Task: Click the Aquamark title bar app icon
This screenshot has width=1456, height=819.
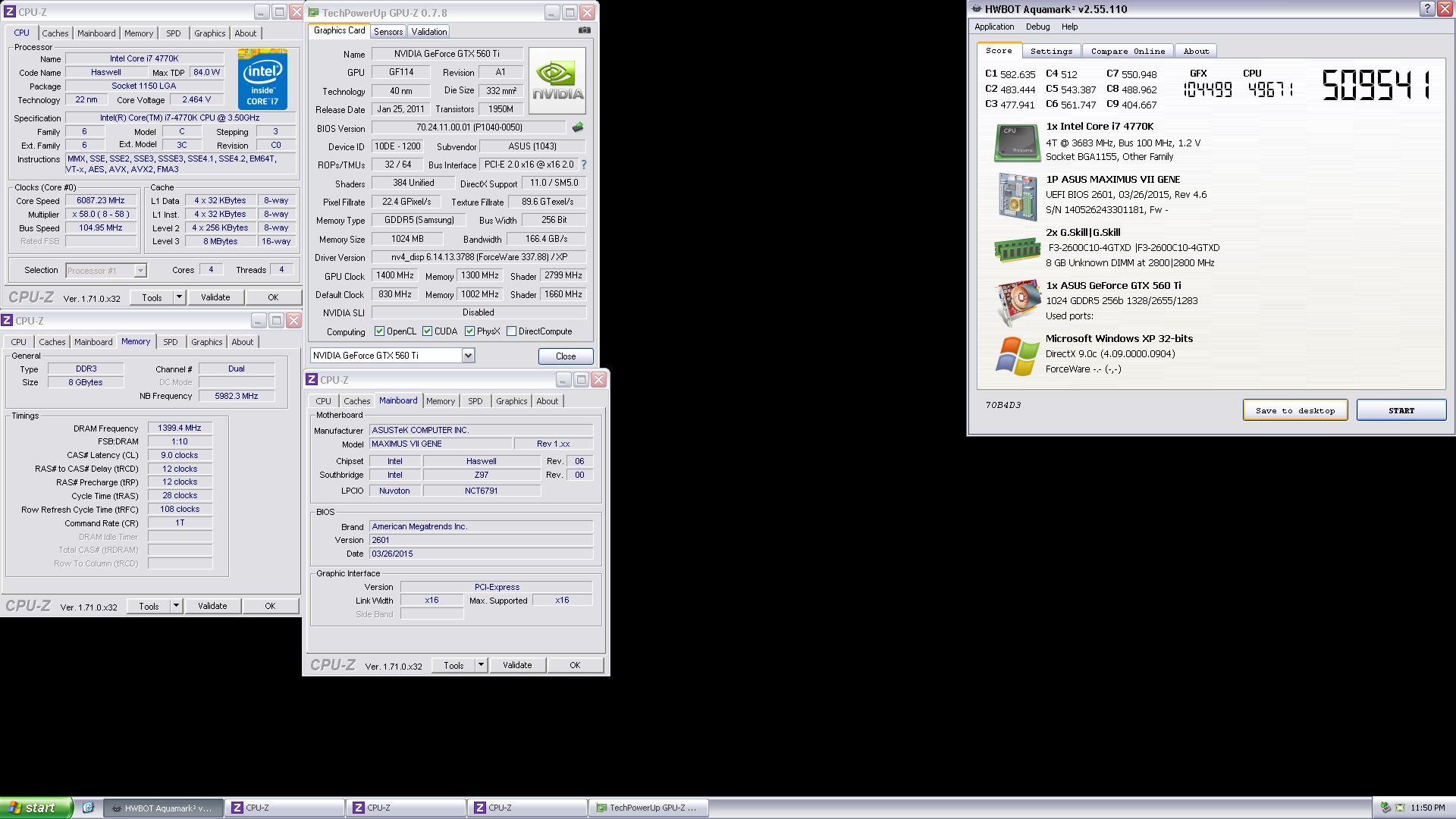Action: point(977,9)
